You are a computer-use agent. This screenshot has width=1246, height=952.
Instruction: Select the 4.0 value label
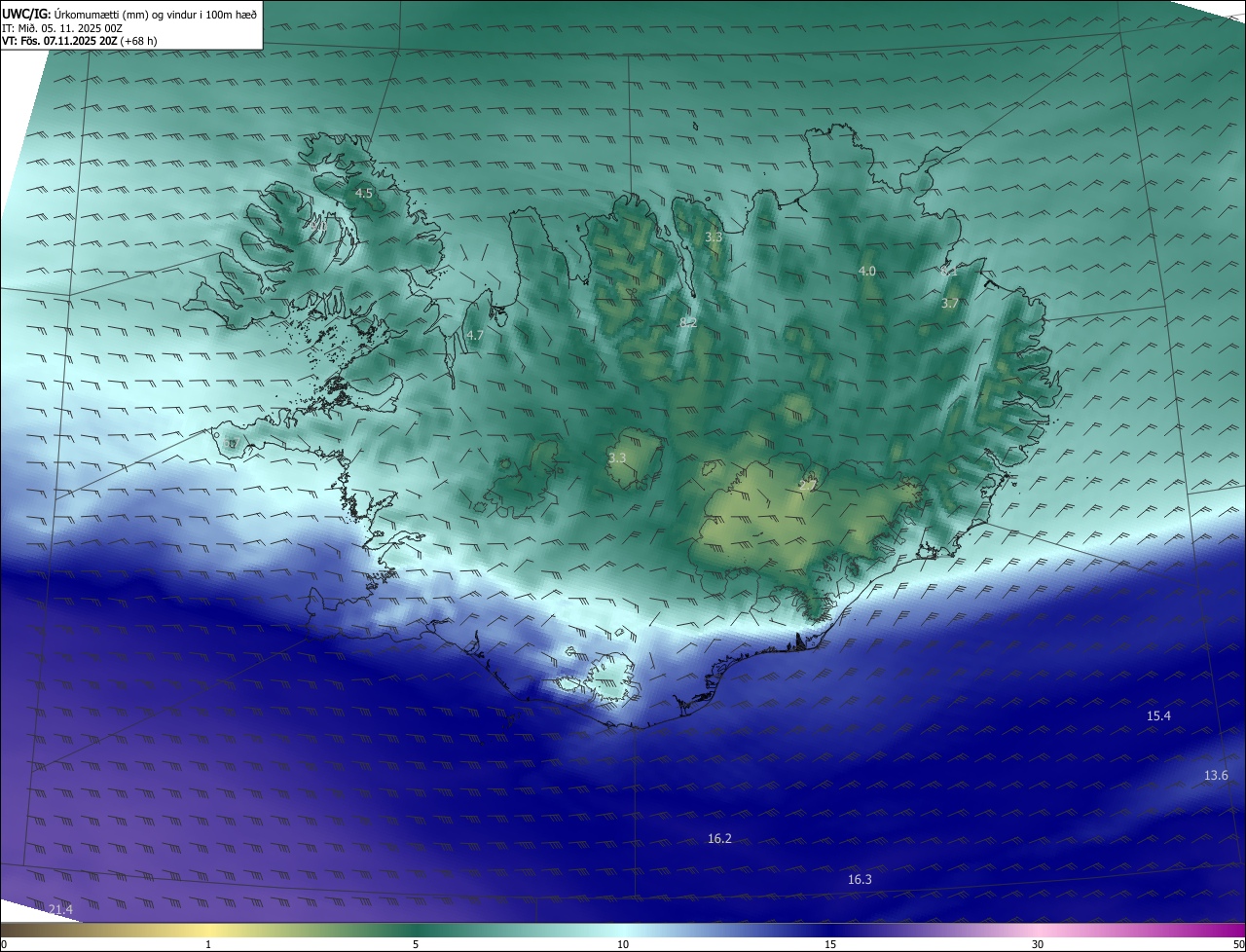[x=866, y=271]
